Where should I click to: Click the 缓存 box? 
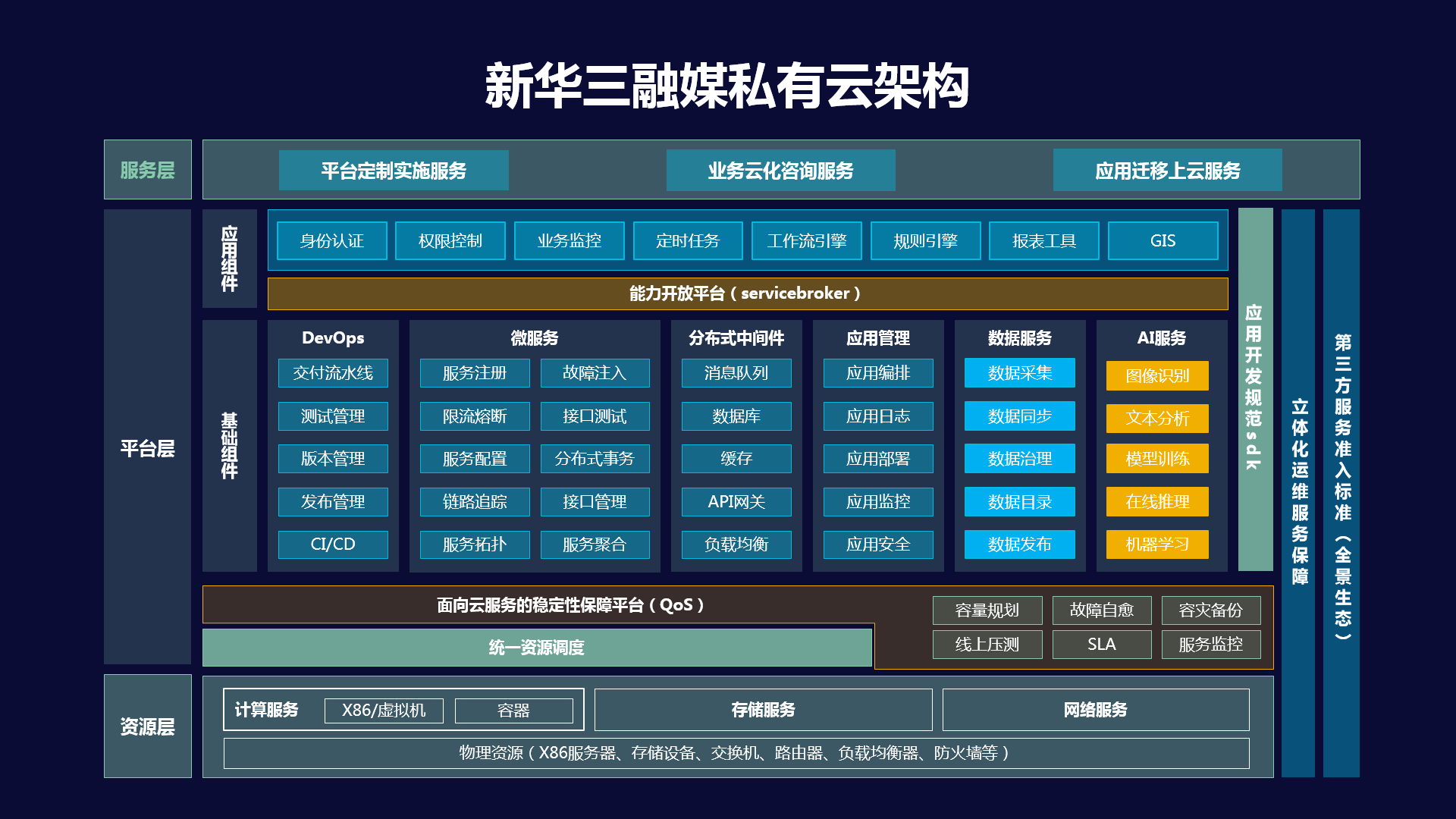[736, 459]
